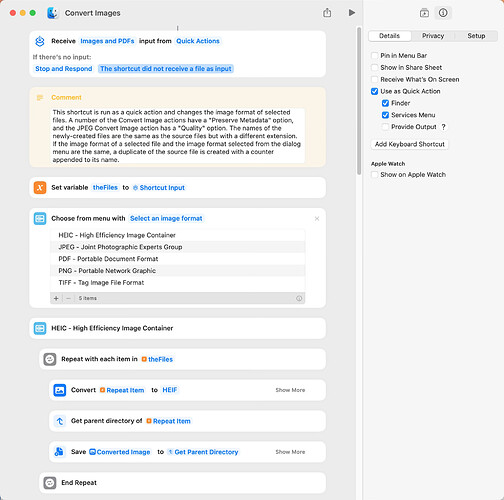This screenshot has width=504, height=500.
Task: Expand Show More on Convert action
Action: pyautogui.click(x=290, y=390)
